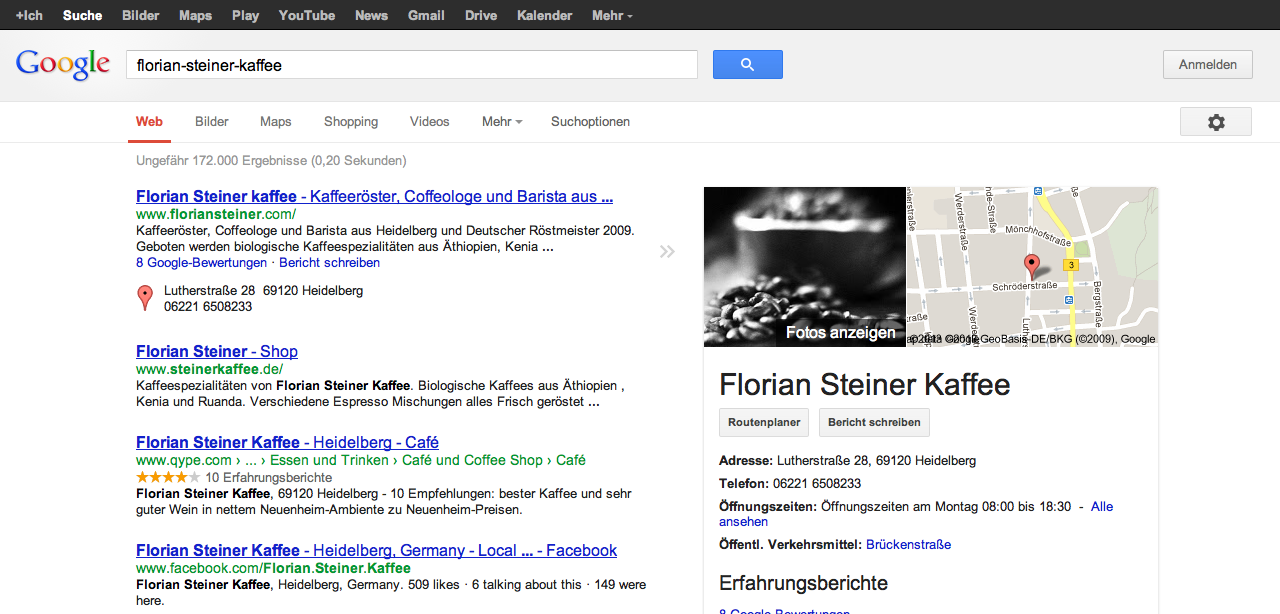Click into the search input field
Viewport: 1280px width, 614px height.
pyautogui.click(x=411, y=65)
